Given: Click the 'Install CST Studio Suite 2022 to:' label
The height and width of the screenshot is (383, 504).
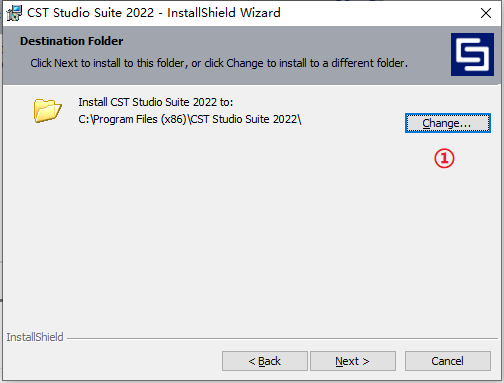Looking at the screenshot, I should click(156, 102).
